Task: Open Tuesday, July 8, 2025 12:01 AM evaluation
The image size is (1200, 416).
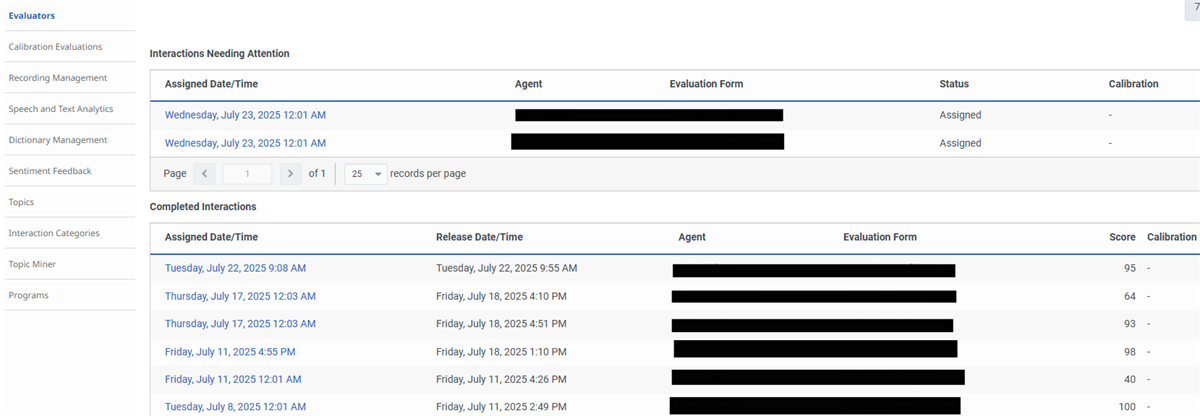Action: [235, 406]
